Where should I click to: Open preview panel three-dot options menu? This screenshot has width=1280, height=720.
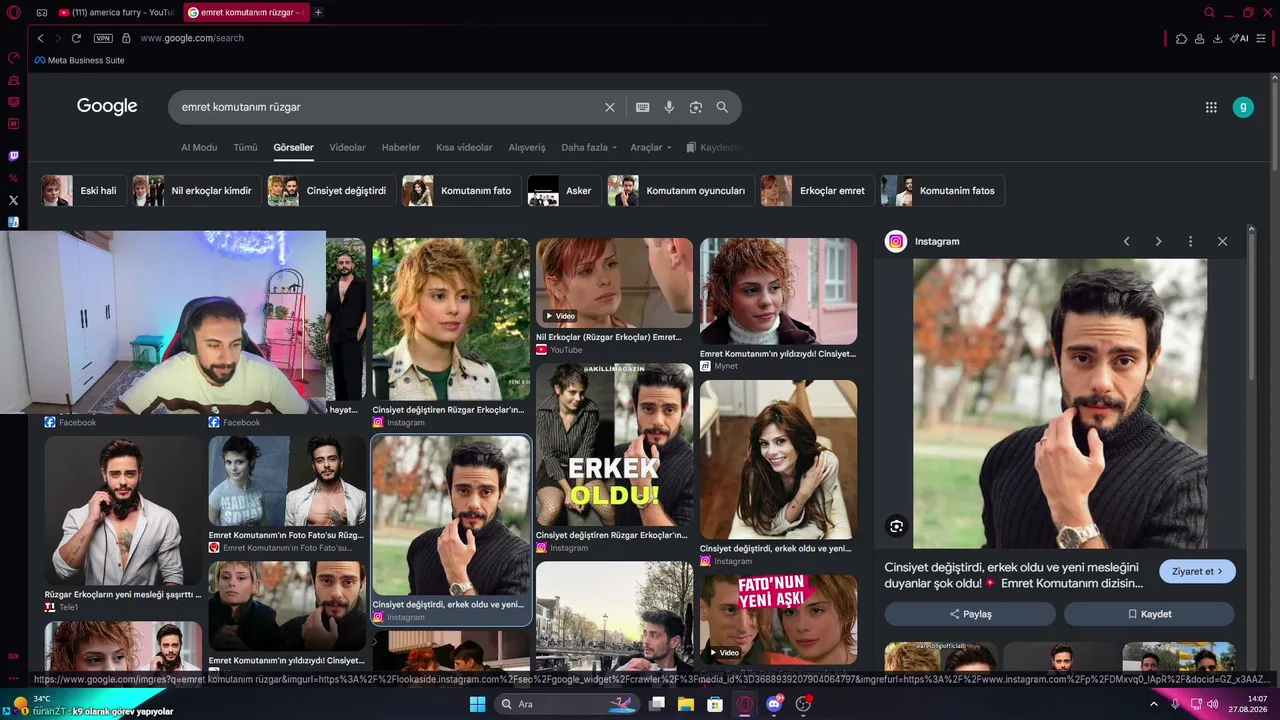pos(1190,241)
